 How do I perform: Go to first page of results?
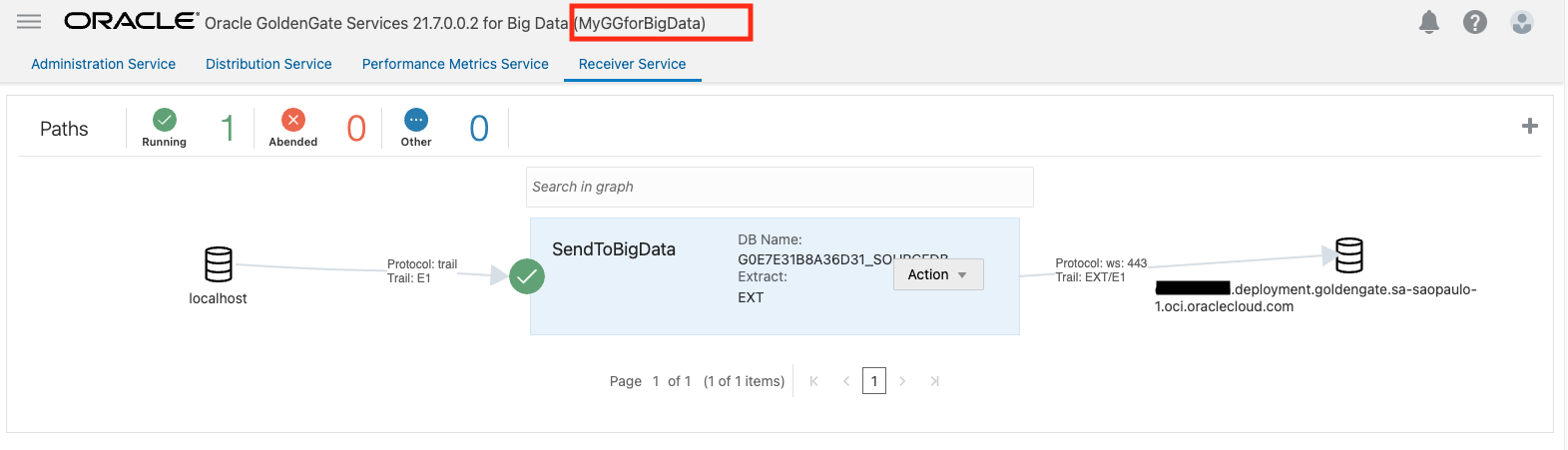coord(814,381)
